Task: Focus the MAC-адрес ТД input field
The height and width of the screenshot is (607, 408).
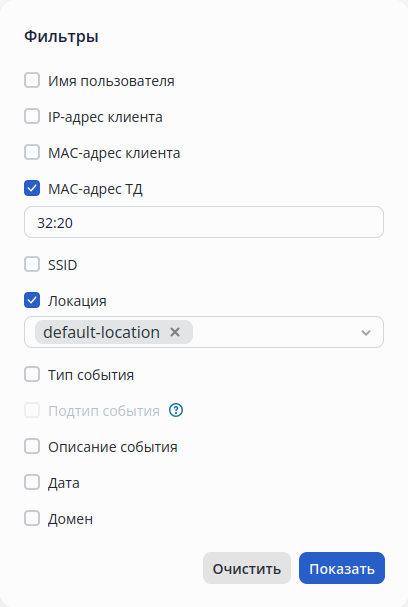Action: pos(204,222)
